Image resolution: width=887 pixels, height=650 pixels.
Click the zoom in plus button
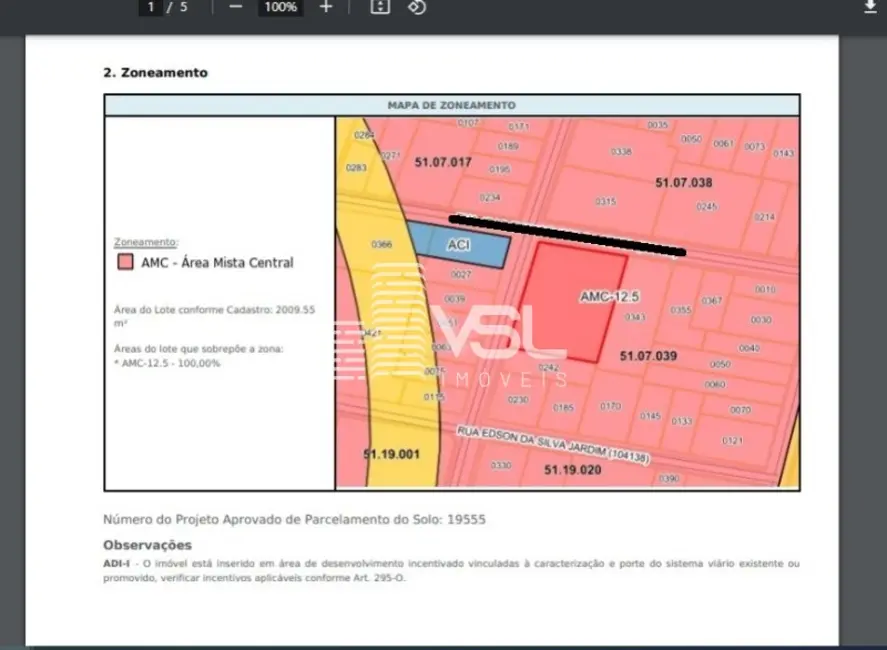326,7
